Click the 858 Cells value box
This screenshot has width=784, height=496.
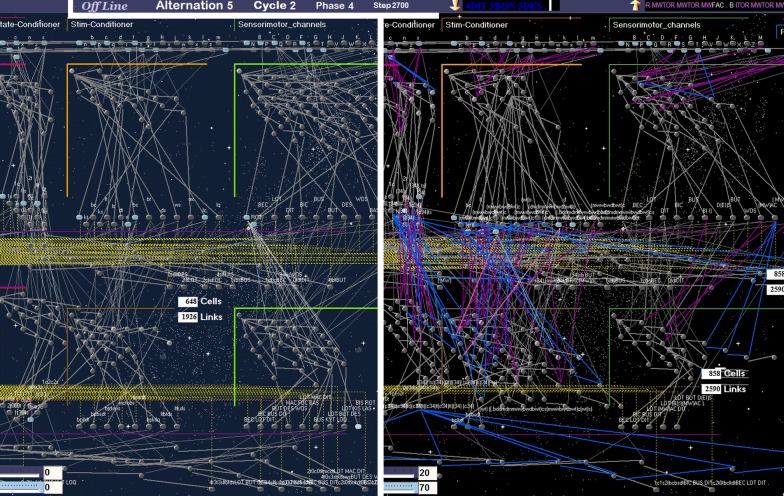pyautogui.click(x=712, y=374)
